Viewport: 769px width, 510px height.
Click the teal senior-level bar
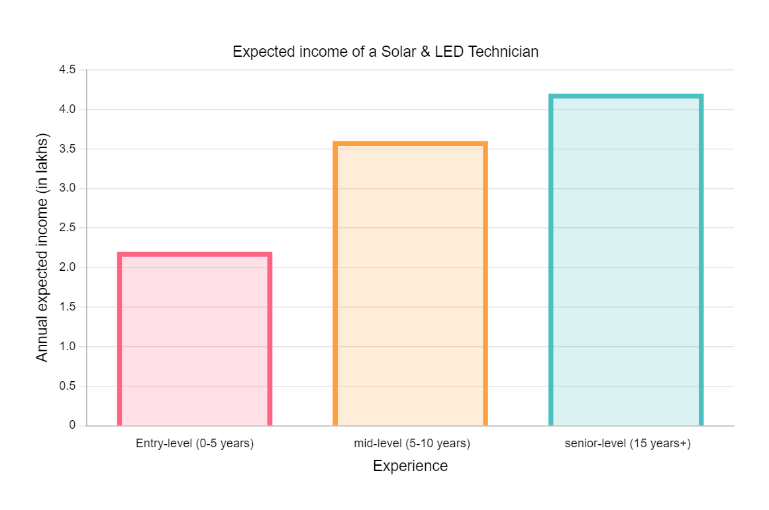(x=626, y=260)
